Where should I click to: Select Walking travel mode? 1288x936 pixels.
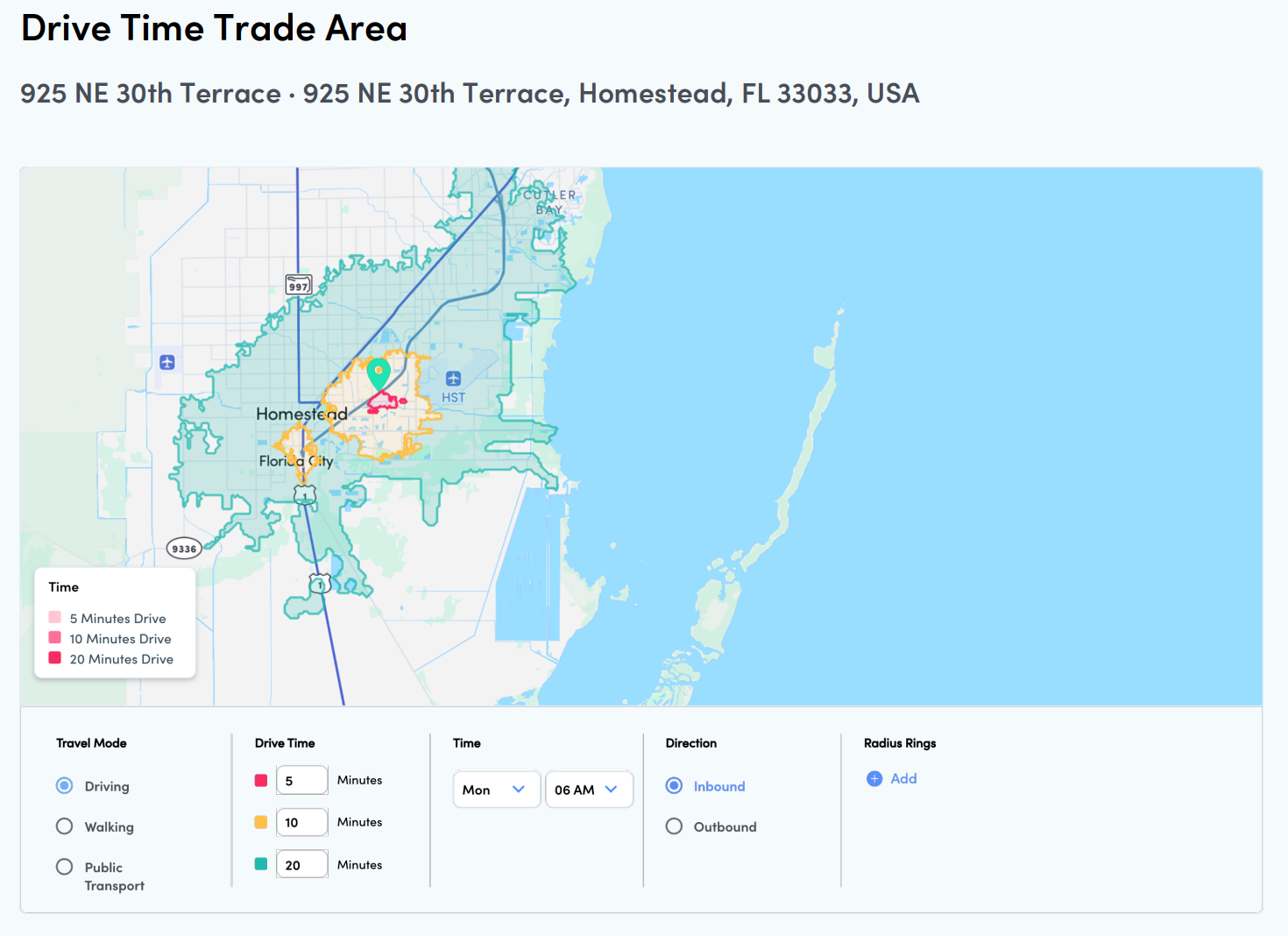pyautogui.click(x=65, y=826)
